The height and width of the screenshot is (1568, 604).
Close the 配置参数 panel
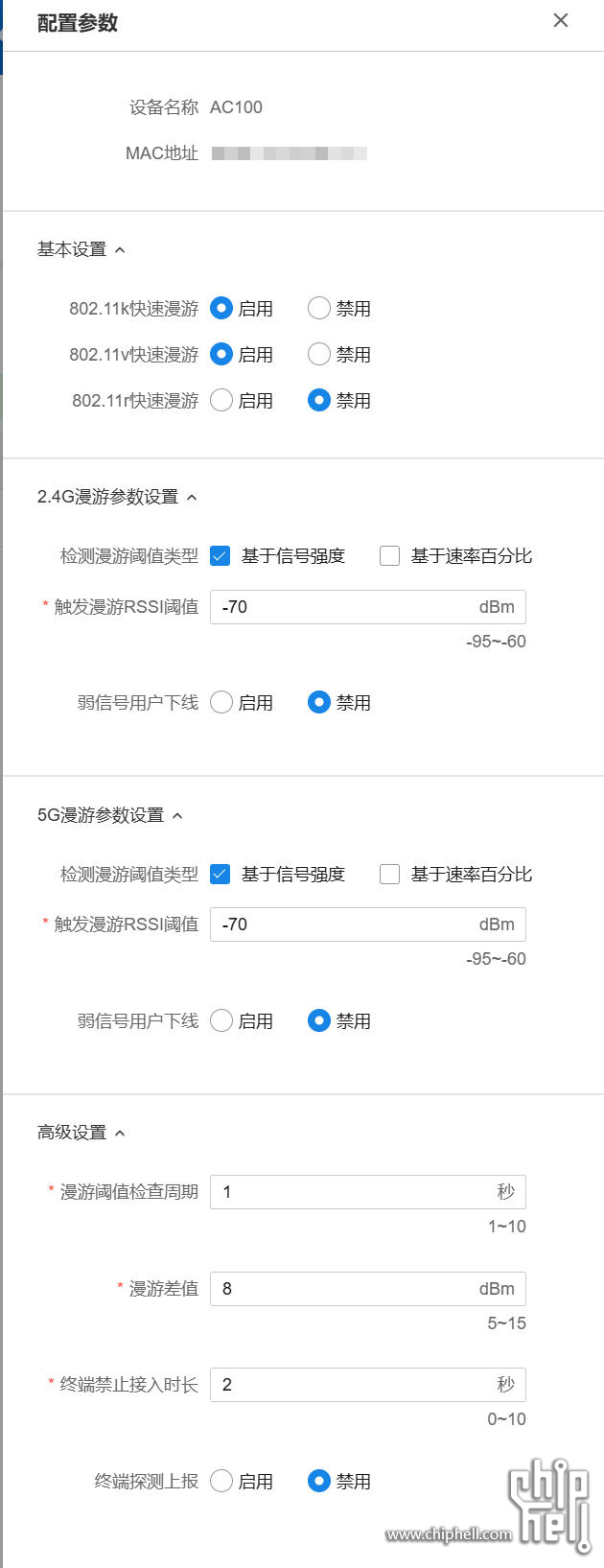[x=561, y=21]
